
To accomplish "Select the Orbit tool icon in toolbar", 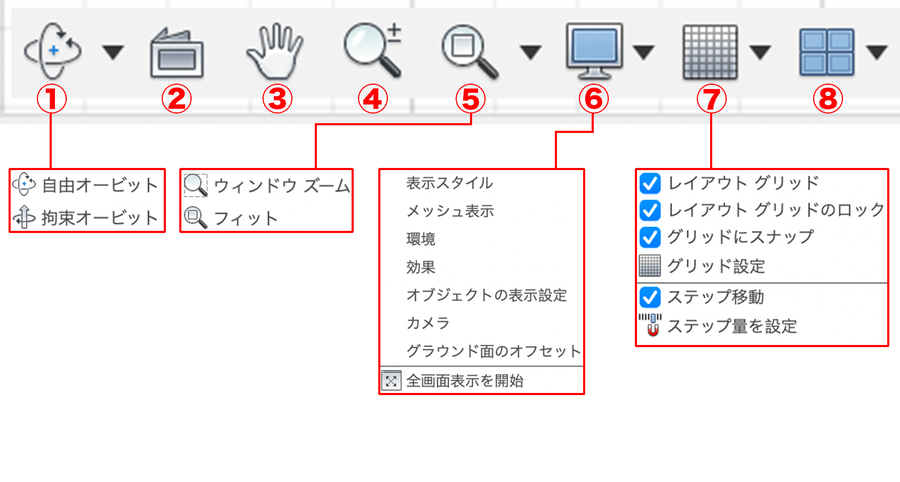I will point(52,51).
